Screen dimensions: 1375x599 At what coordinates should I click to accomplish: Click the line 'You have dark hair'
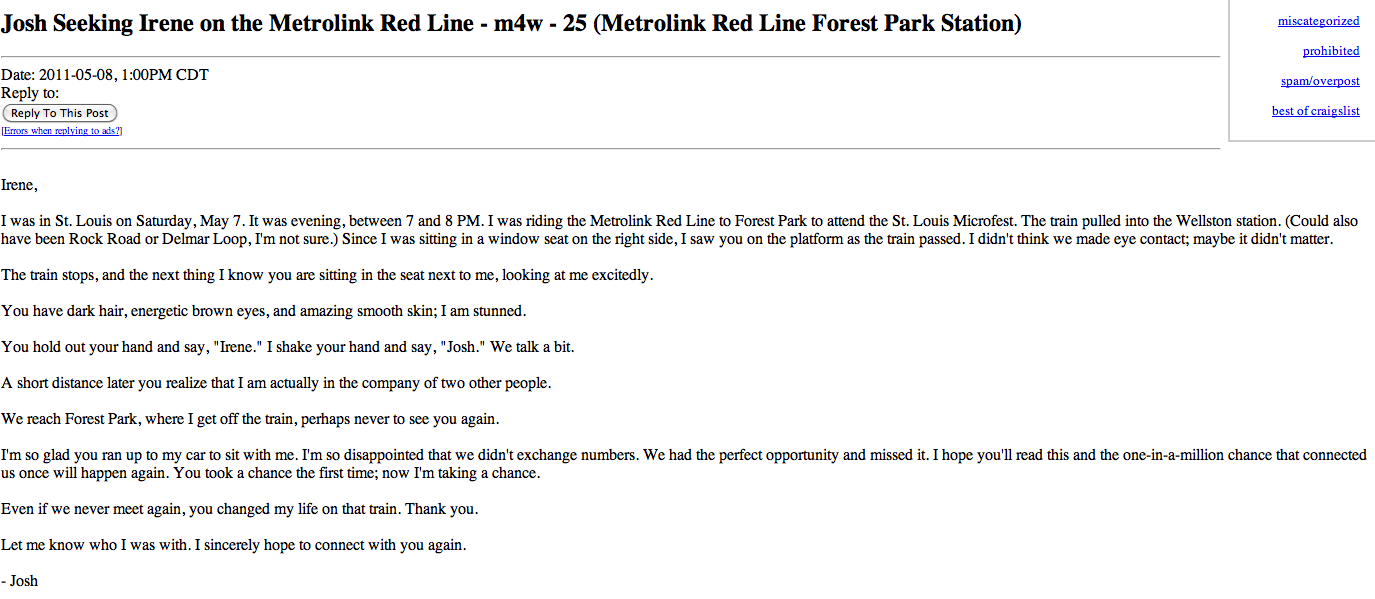(x=262, y=311)
